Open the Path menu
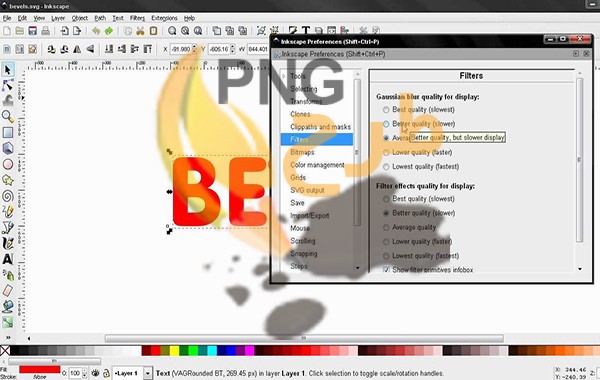The image size is (600, 380). [x=100, y=18]
